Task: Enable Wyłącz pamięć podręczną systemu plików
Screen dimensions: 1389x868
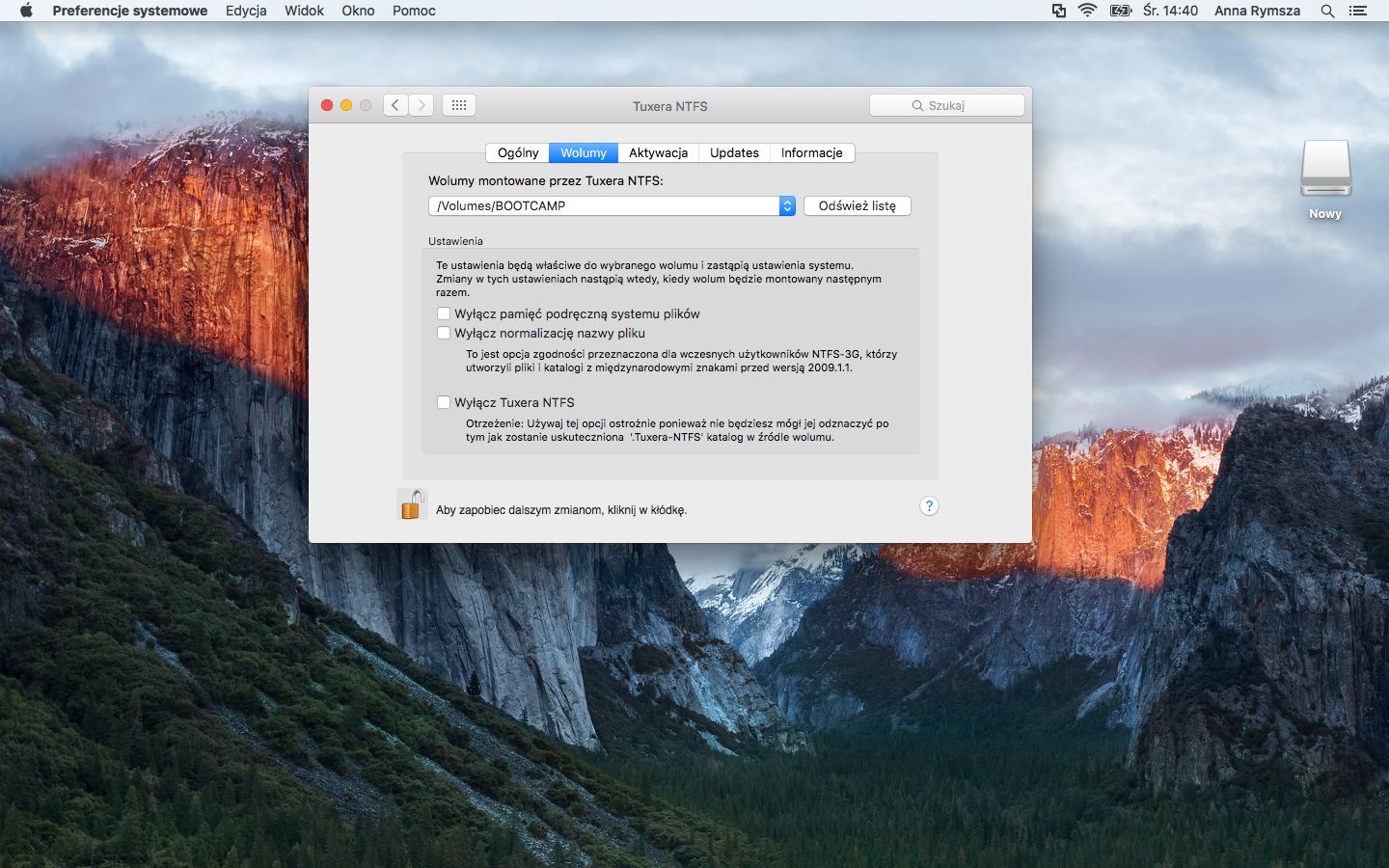Action: coord(444,313)
